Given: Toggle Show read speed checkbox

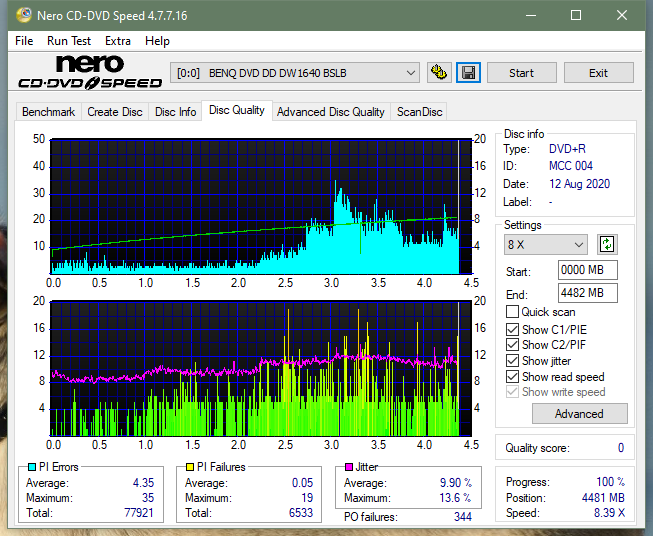Looking at the screenshot, I should 512,376.
